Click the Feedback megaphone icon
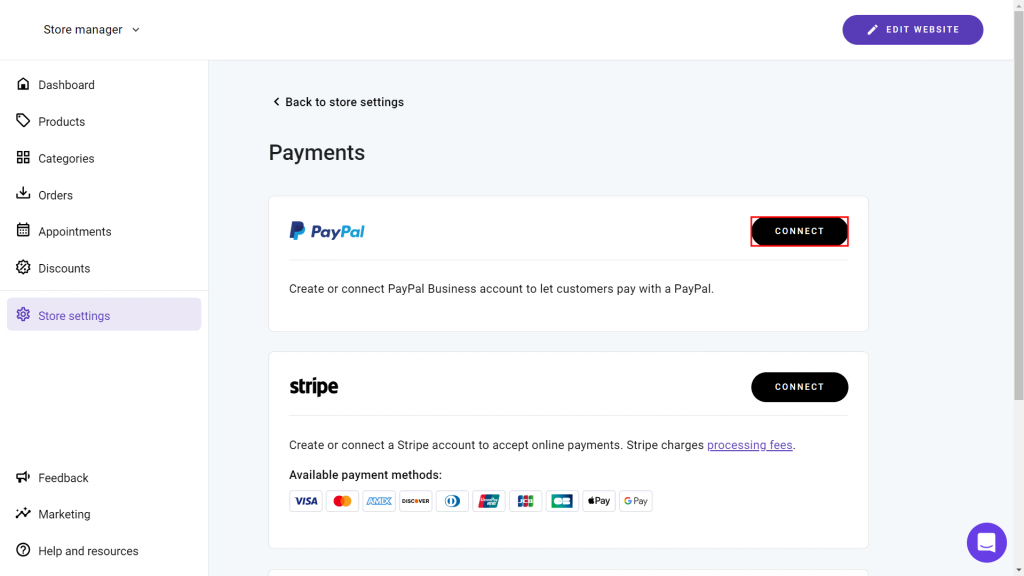 pos(23,478)
